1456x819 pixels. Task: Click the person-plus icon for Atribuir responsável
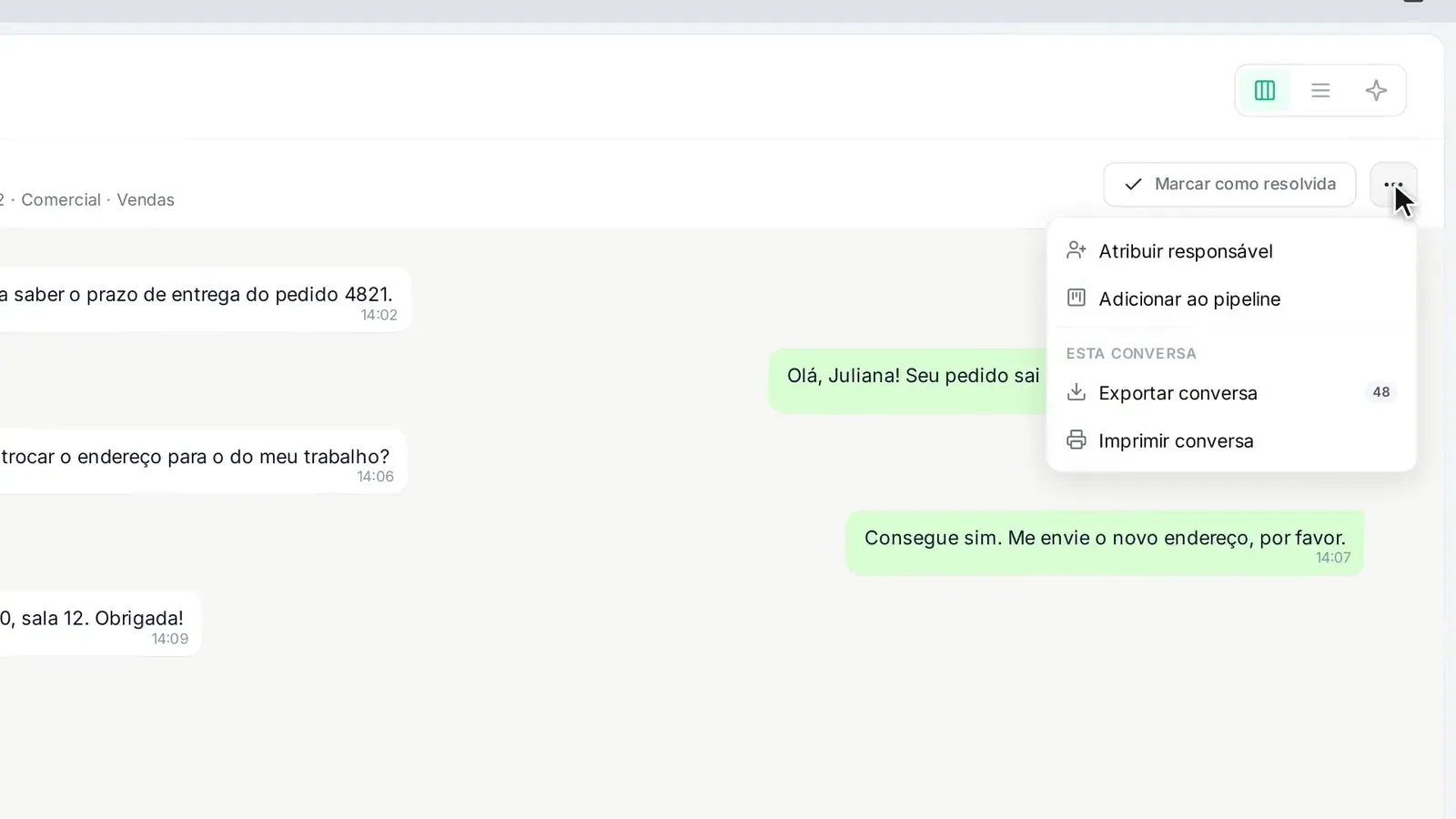click(1077, 250)
